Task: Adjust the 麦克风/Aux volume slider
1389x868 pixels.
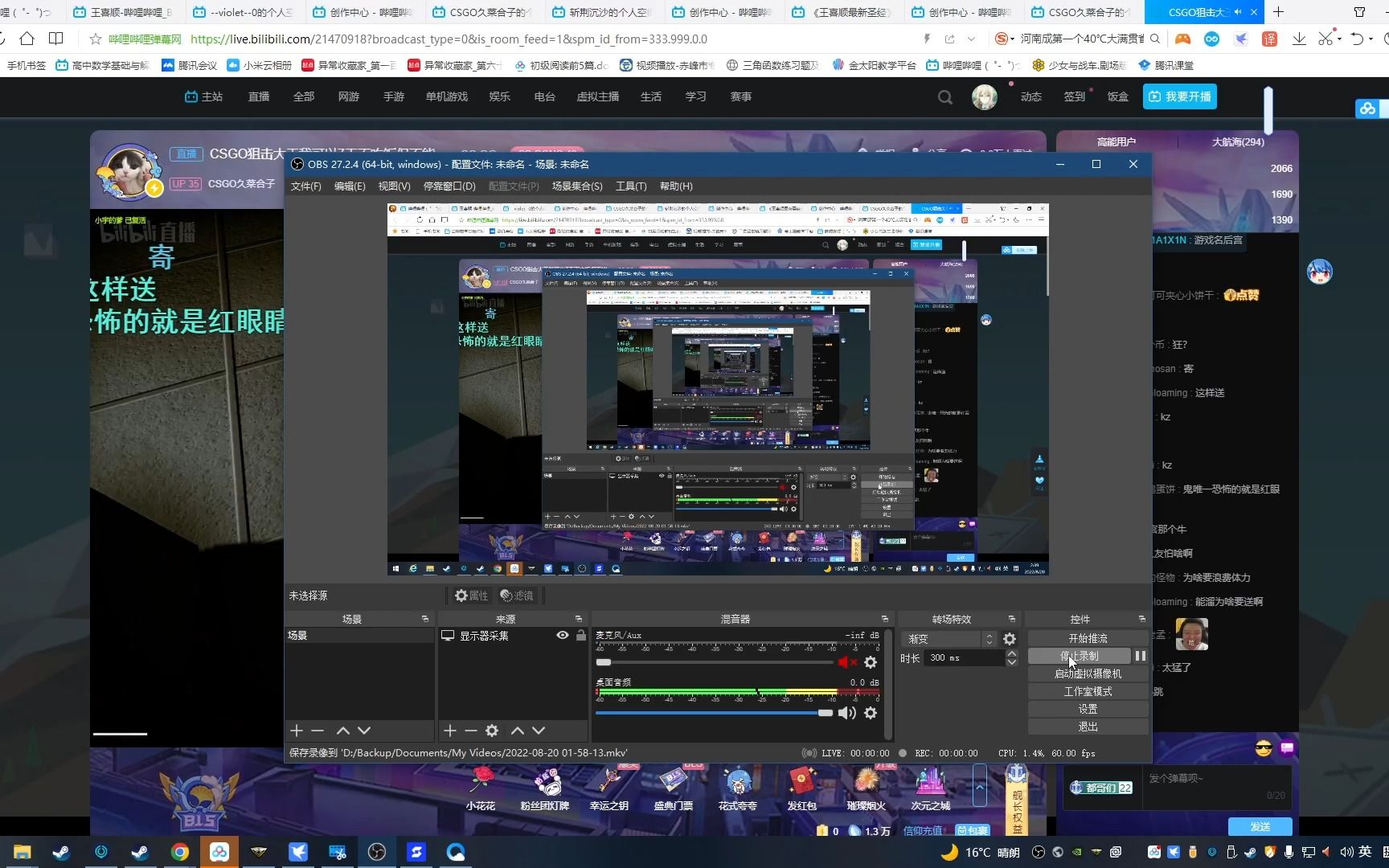Action: 715,662
